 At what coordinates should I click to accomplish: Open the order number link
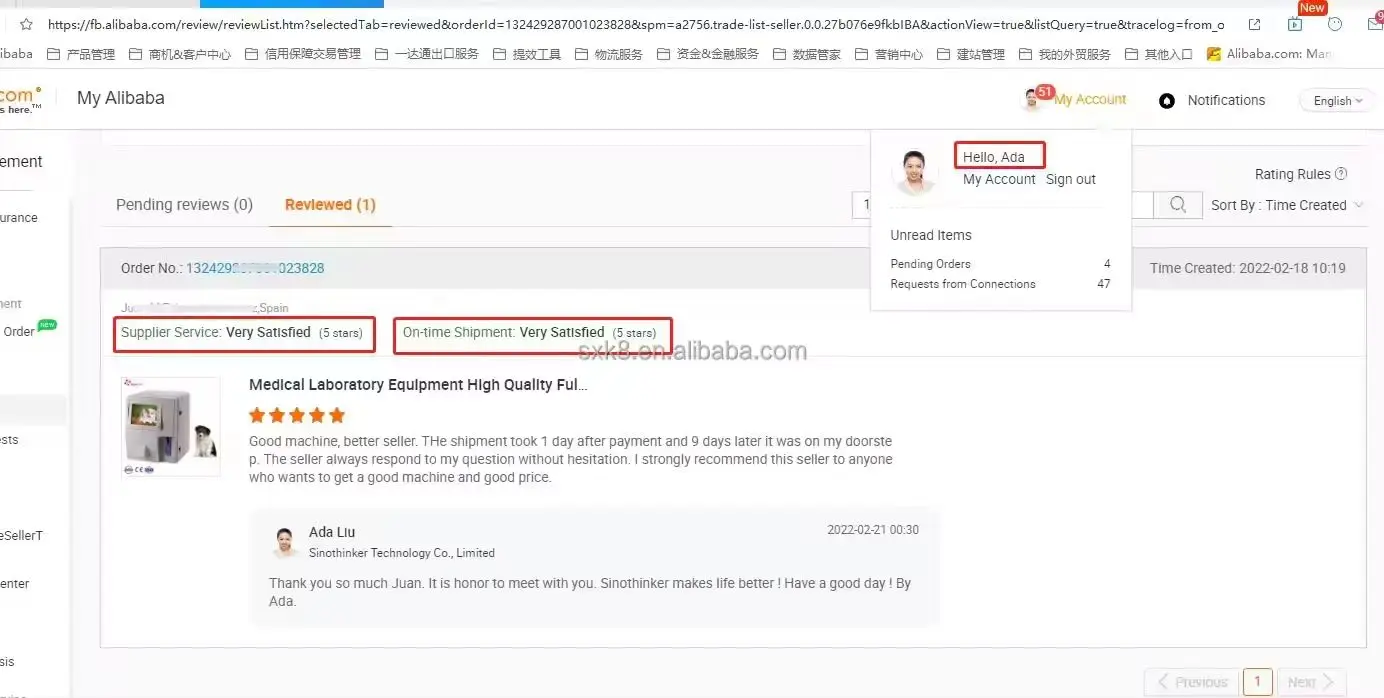255,268
